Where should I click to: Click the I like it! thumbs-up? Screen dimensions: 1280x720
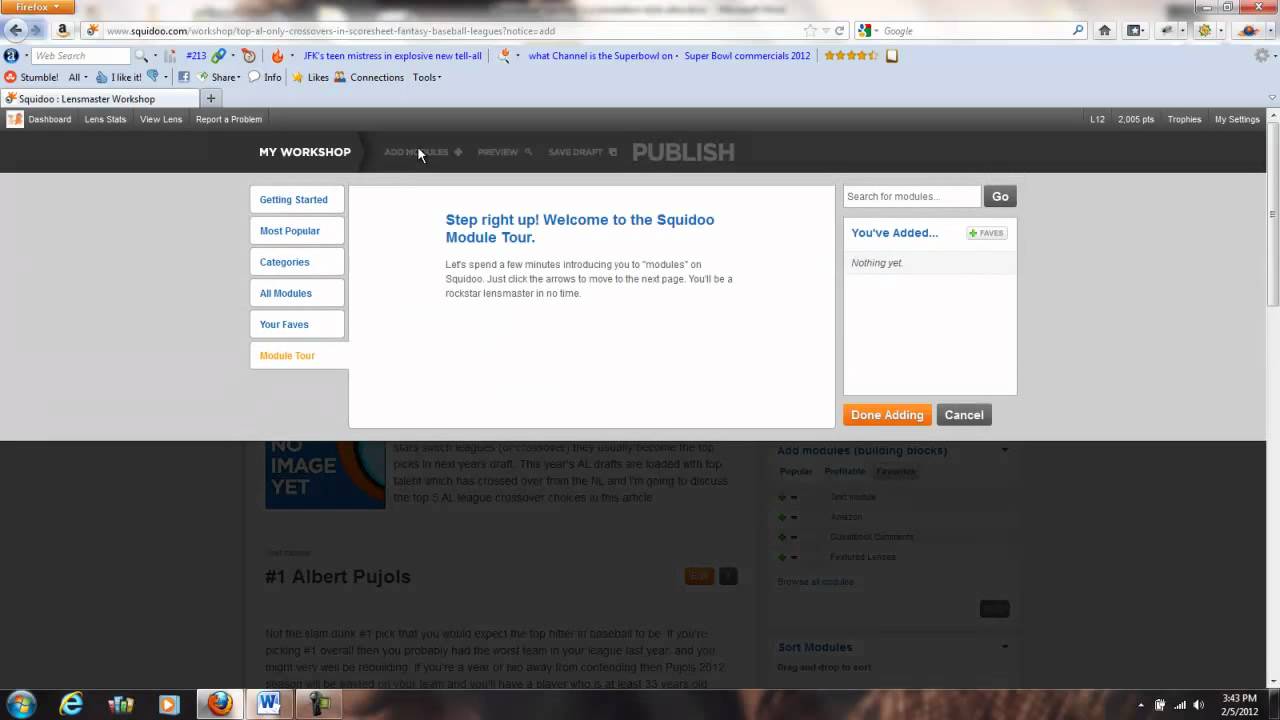pyautogui.click(x=118, y=77)
